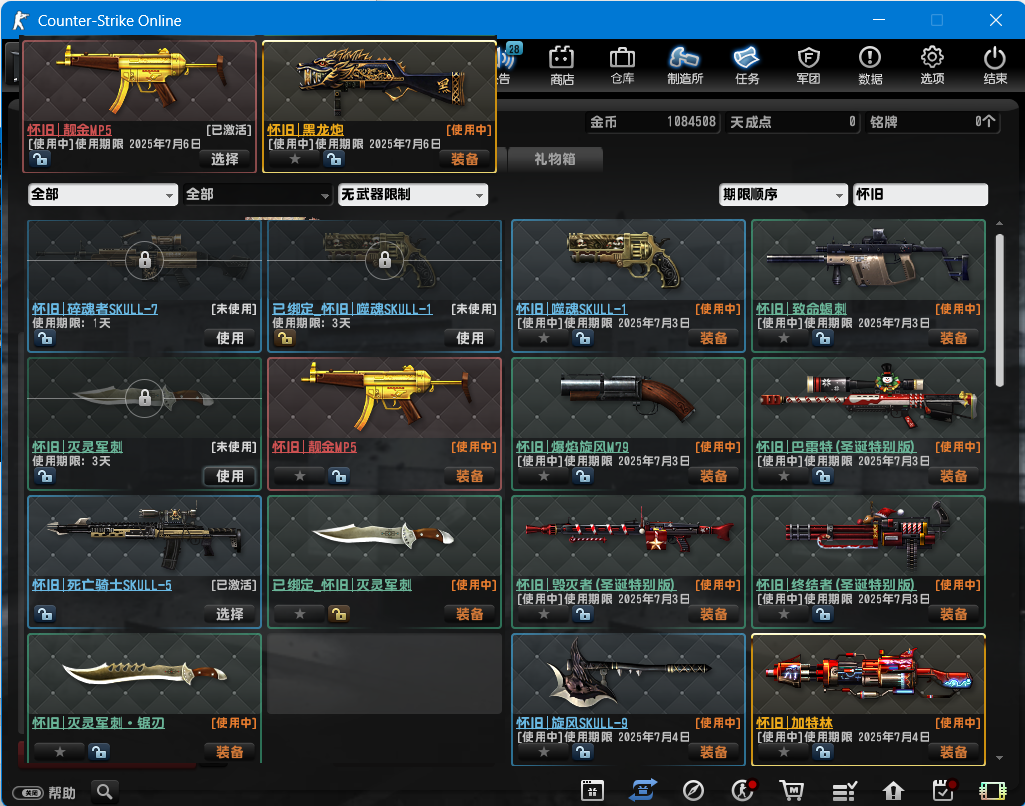This screenshot has height=806, width=1025.
Task: Click yellow lock on 已绑定 噬魂SKULL-1 card
Action: [284, 338]
